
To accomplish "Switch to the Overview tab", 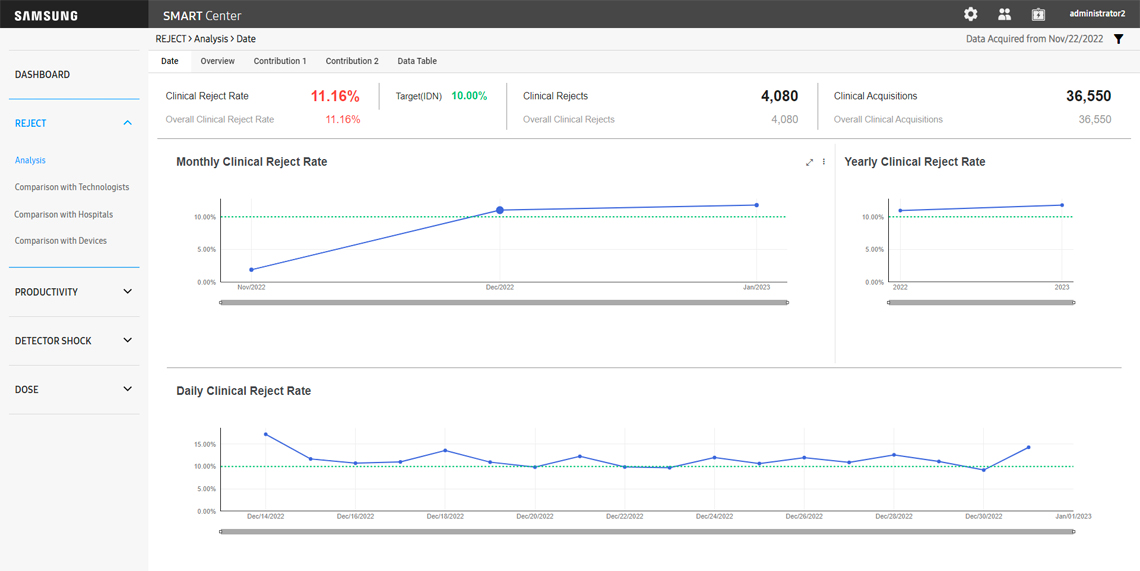I will click(x=217, y=61).
